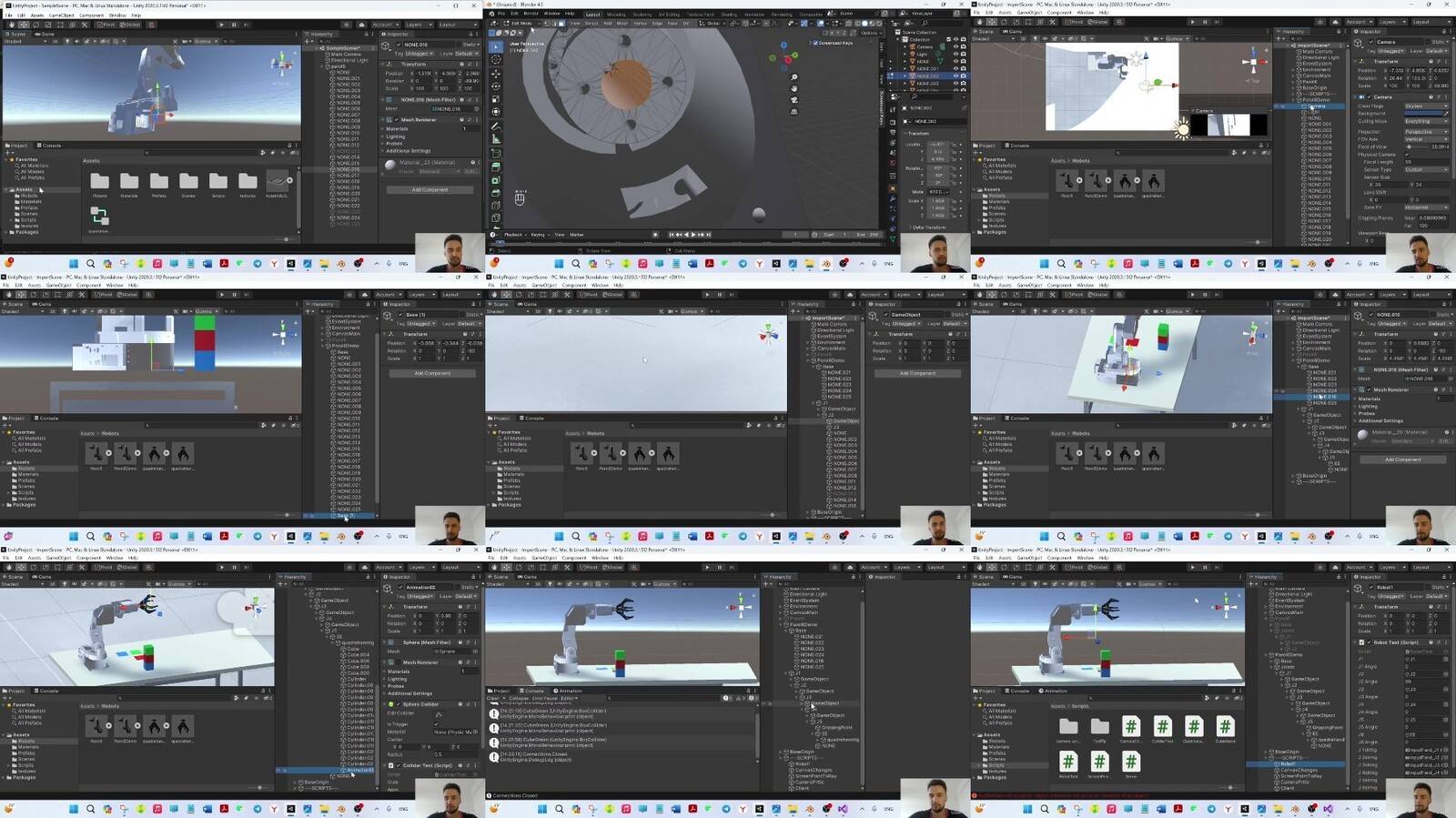Play the animation in Blender's timeline

[x=693, y=235]
